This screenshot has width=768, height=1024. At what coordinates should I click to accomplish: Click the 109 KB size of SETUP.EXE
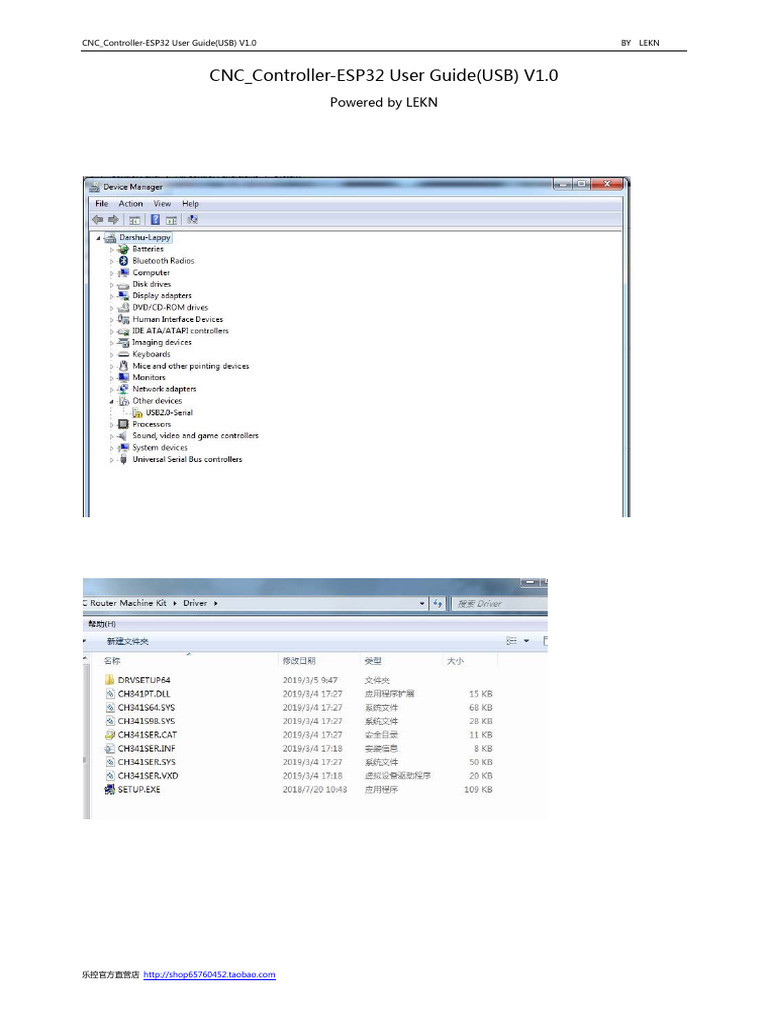click(478, 790)
